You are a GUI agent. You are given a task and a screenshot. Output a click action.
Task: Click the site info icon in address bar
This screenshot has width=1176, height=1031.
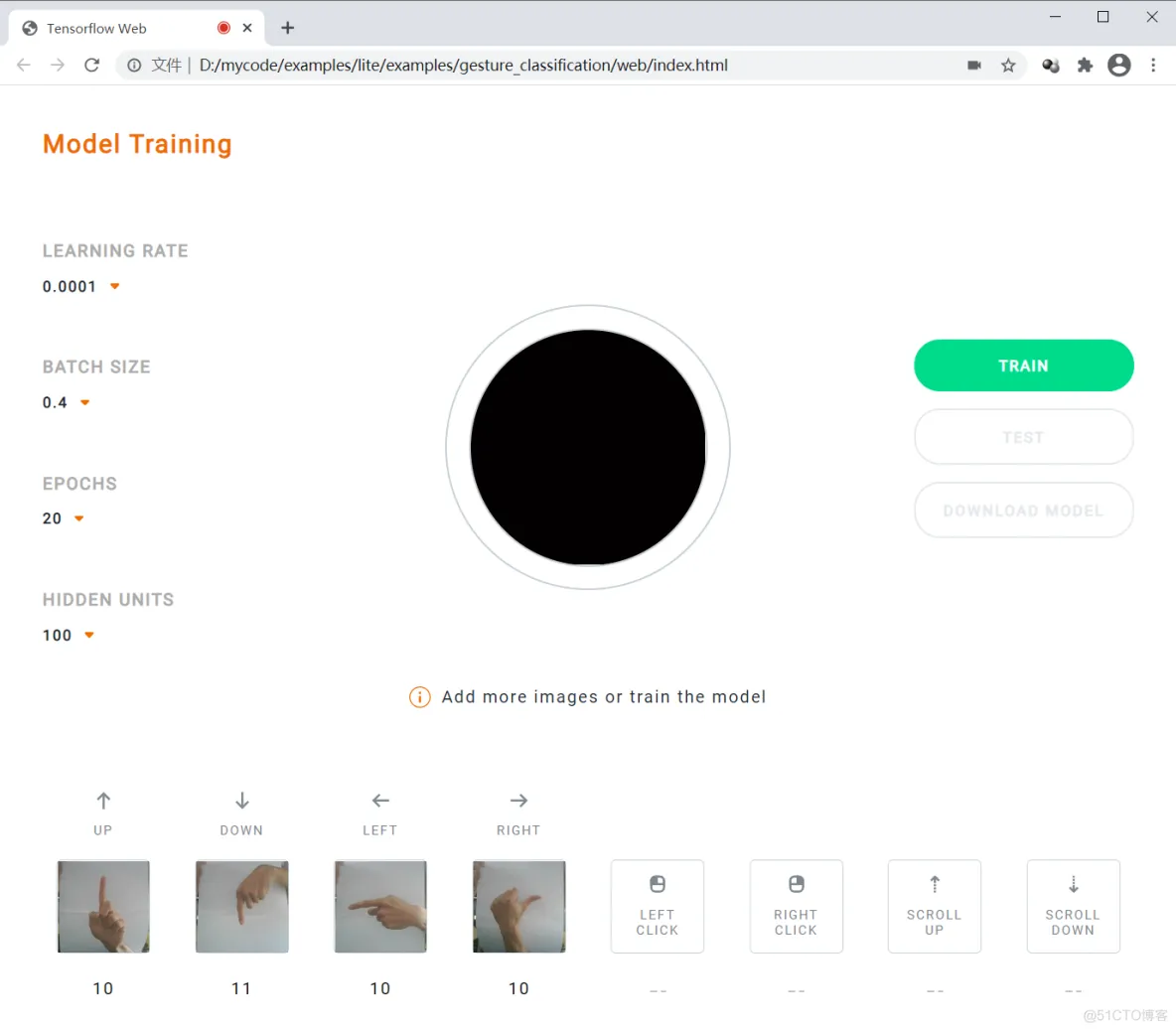click(x=134, y=66)
